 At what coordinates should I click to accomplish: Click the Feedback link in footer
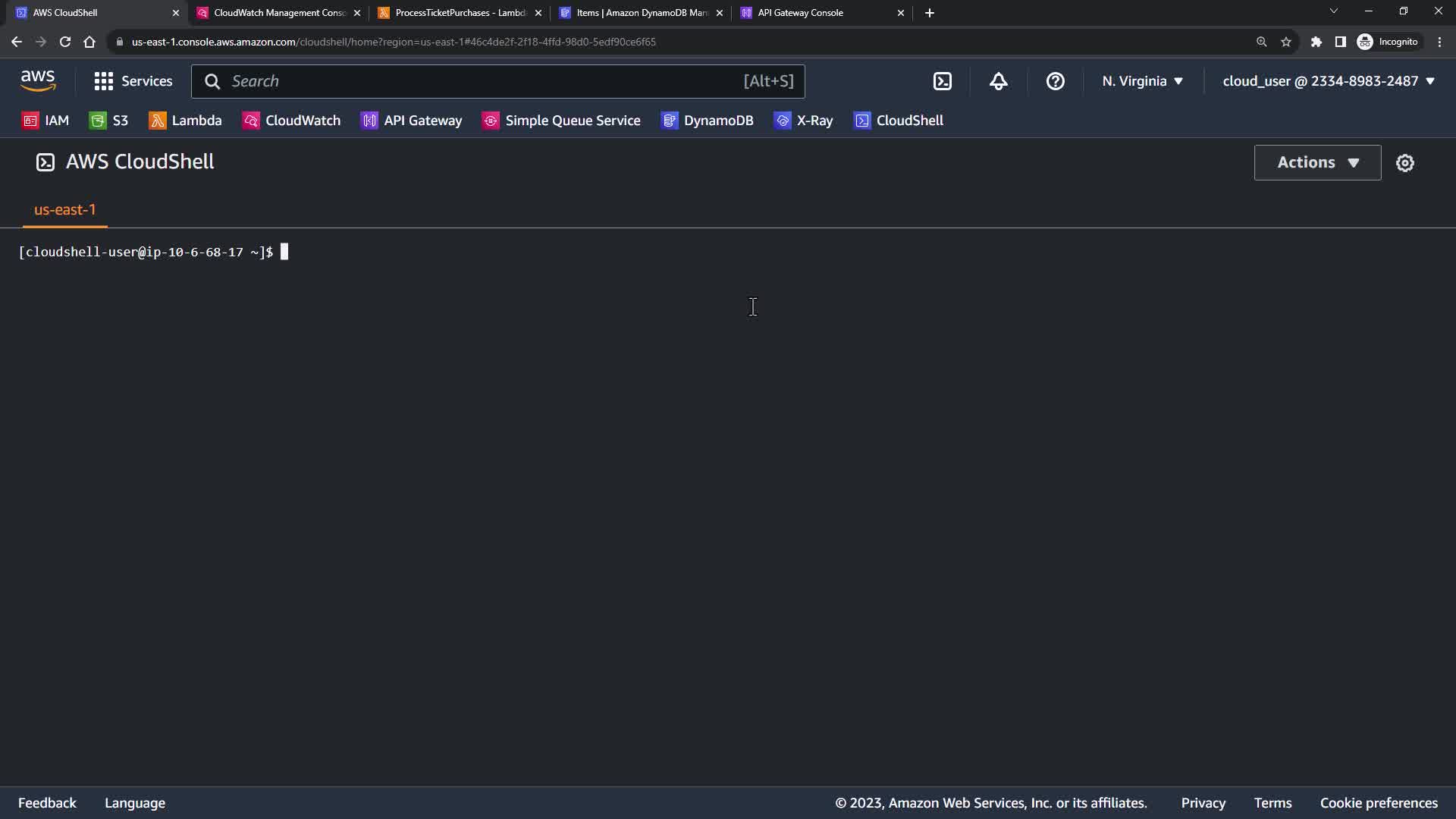point(47,802)
